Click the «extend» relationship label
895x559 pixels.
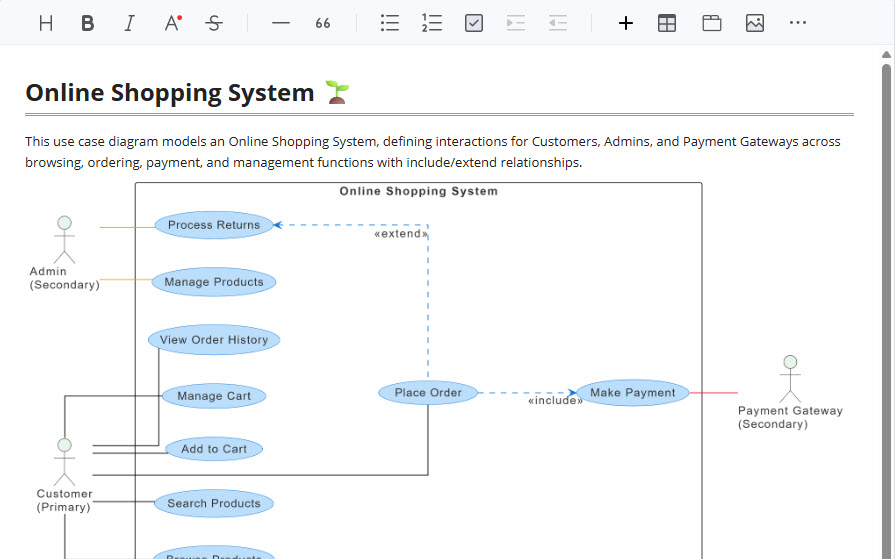coord(401,234)
